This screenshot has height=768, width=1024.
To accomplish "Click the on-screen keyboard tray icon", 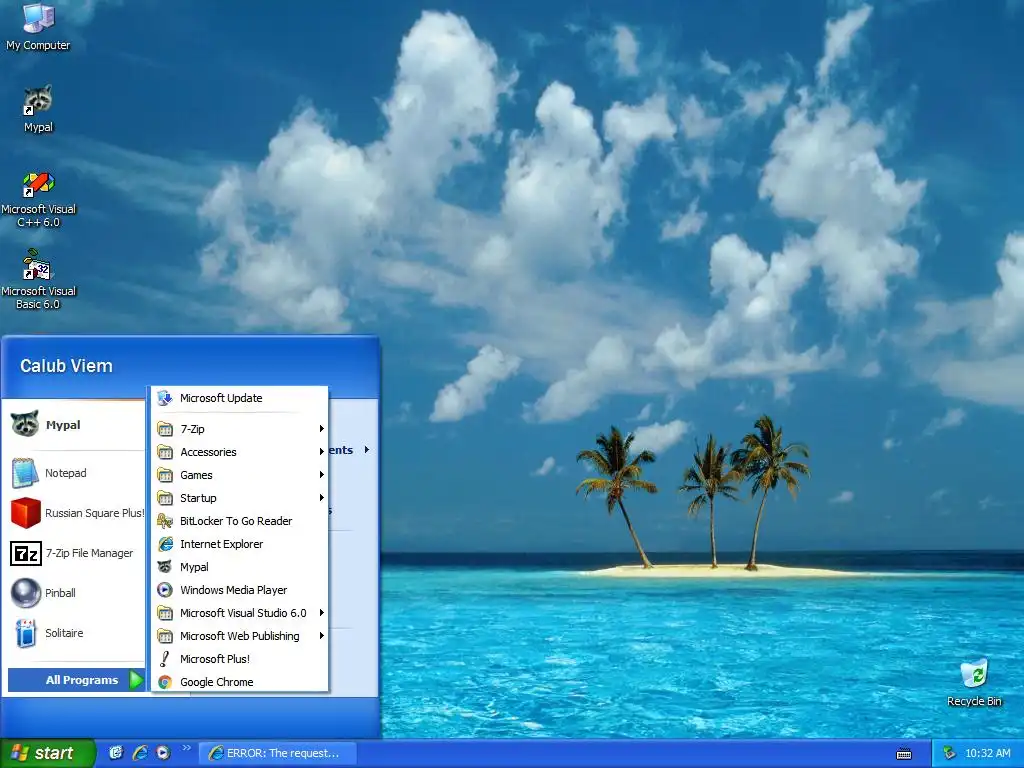I will pos(904,754).
